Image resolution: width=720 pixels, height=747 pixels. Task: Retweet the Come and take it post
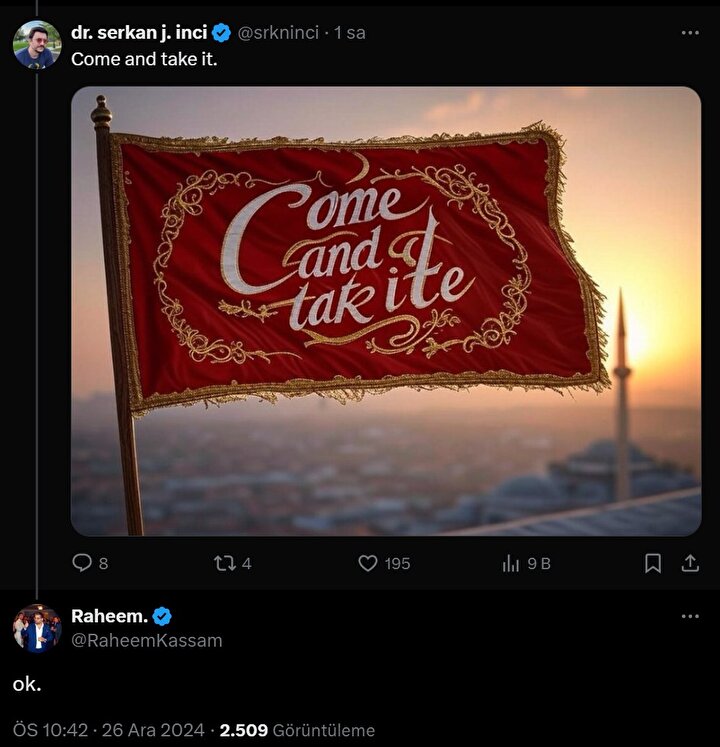coord(224,563)
